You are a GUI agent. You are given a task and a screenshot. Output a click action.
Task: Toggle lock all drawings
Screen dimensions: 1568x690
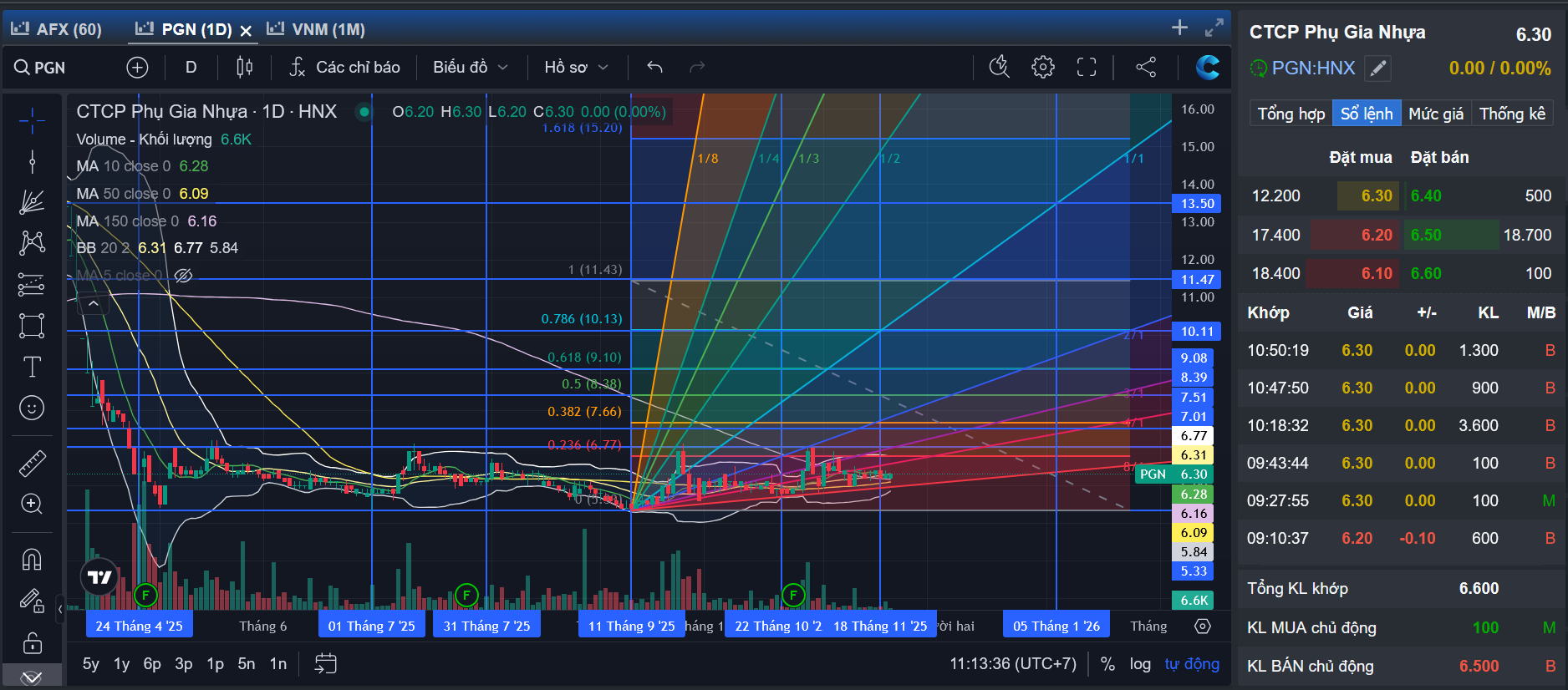click(32, 643)
